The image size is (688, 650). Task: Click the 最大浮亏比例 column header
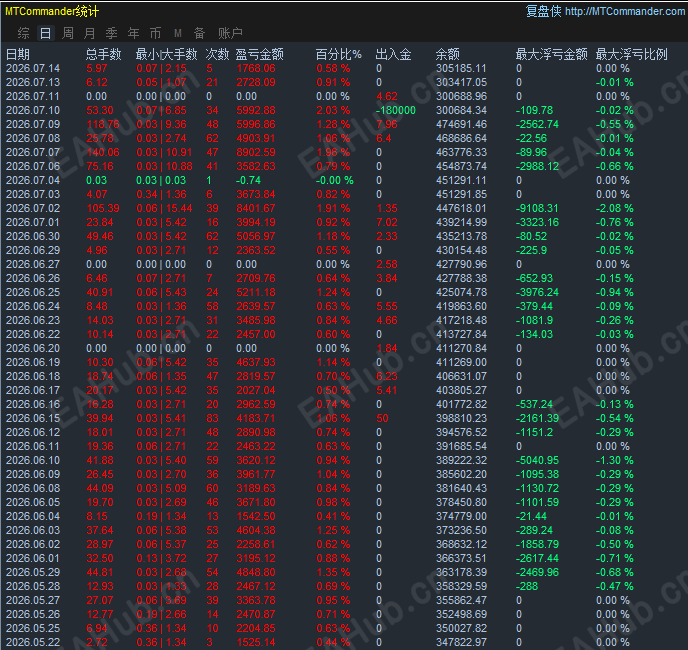coord(631,54)
